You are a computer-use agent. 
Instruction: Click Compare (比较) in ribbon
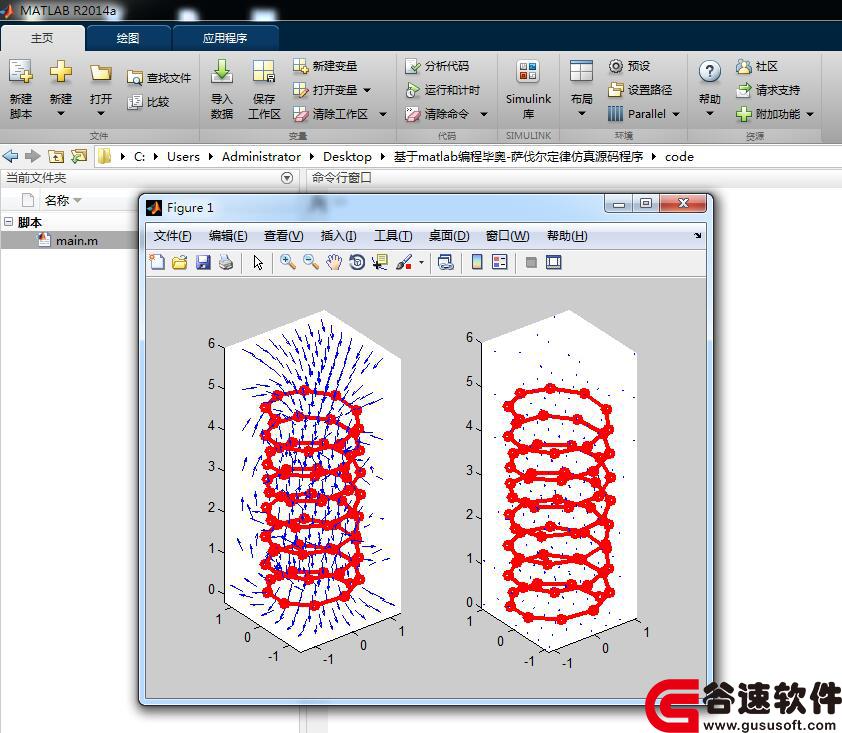[x=149, y=101]
